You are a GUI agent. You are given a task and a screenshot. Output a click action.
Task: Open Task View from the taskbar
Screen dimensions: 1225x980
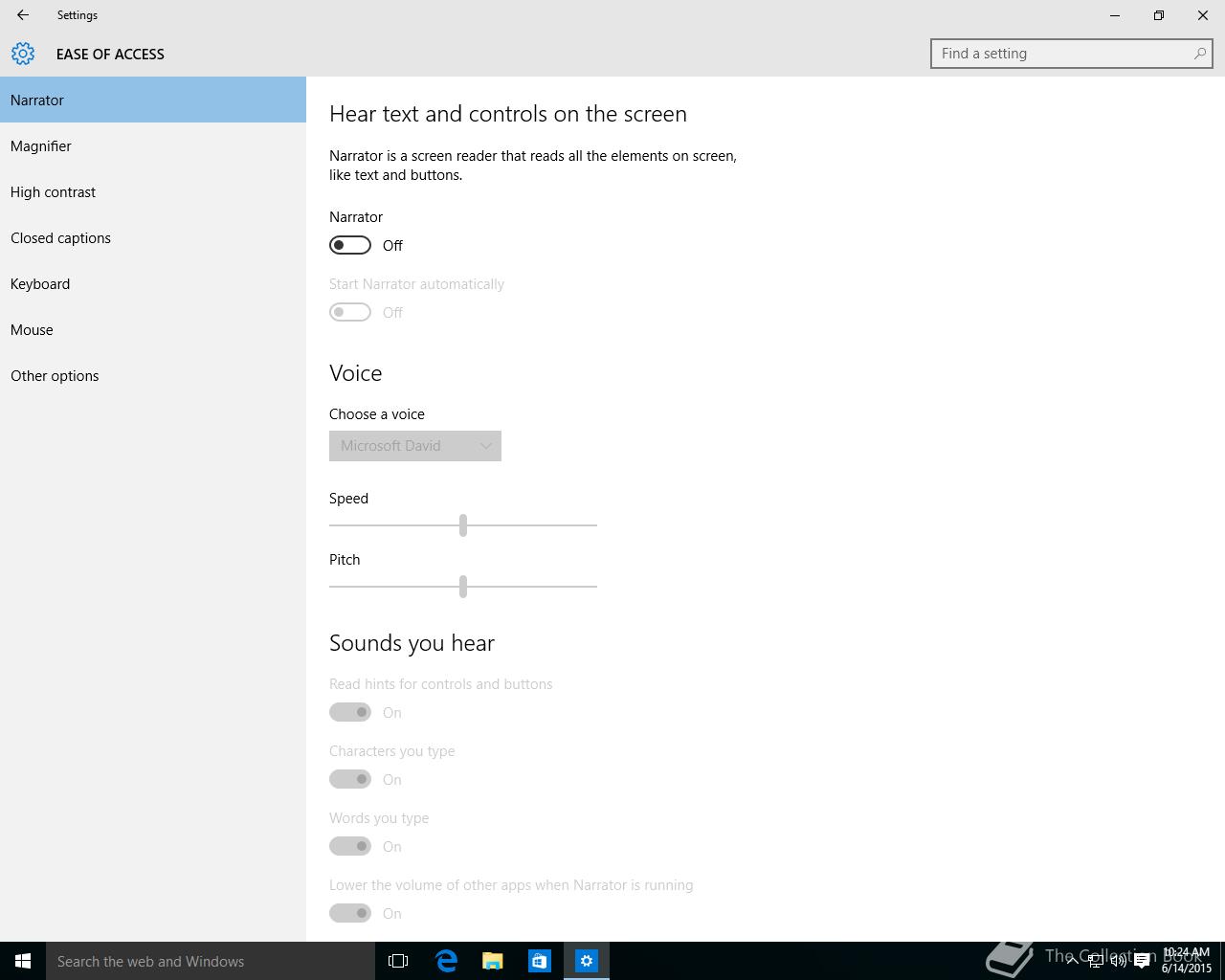[398, 961]
